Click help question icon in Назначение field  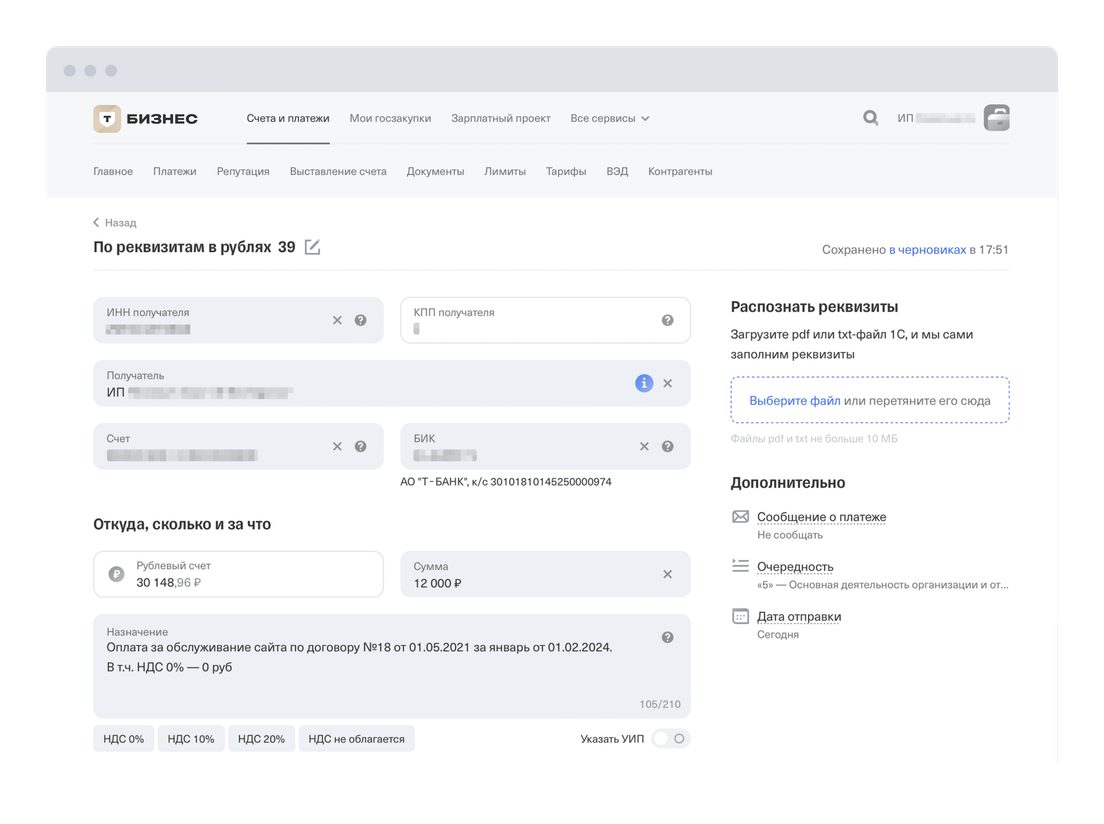667,637
